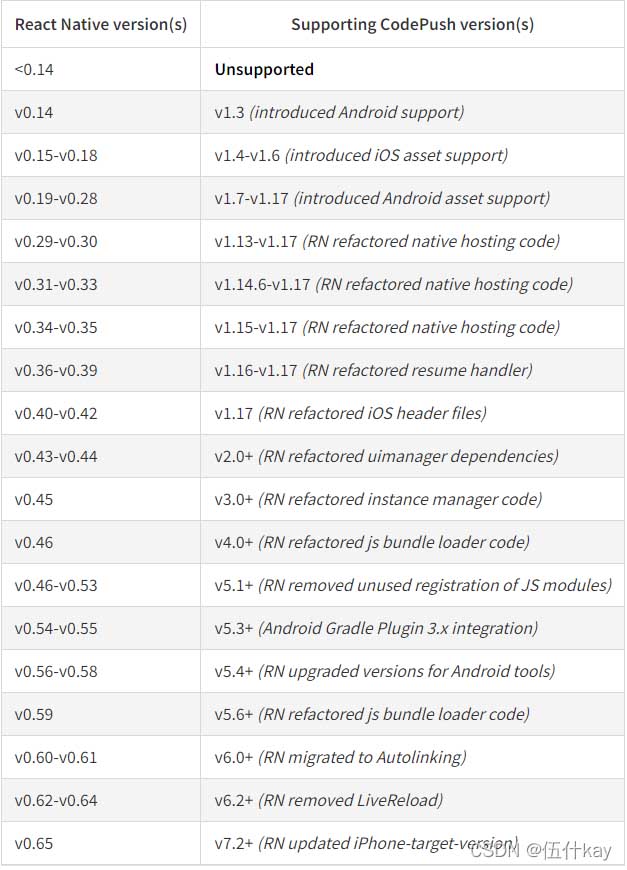Select the 'v0.45' row label

(34, 499)
